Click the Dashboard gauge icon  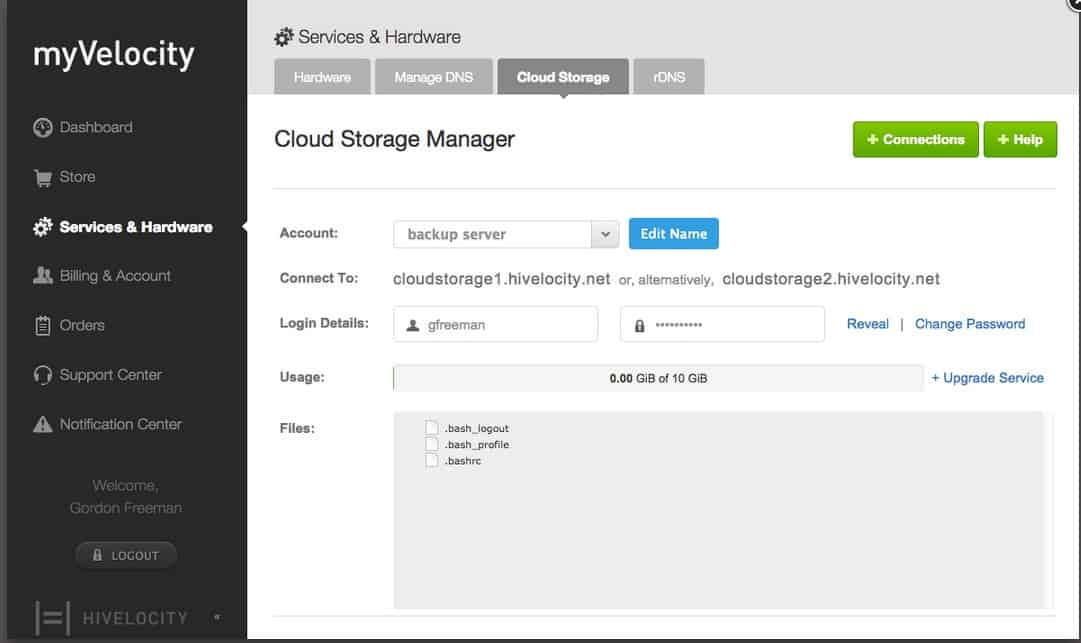[x=43, y=127]
